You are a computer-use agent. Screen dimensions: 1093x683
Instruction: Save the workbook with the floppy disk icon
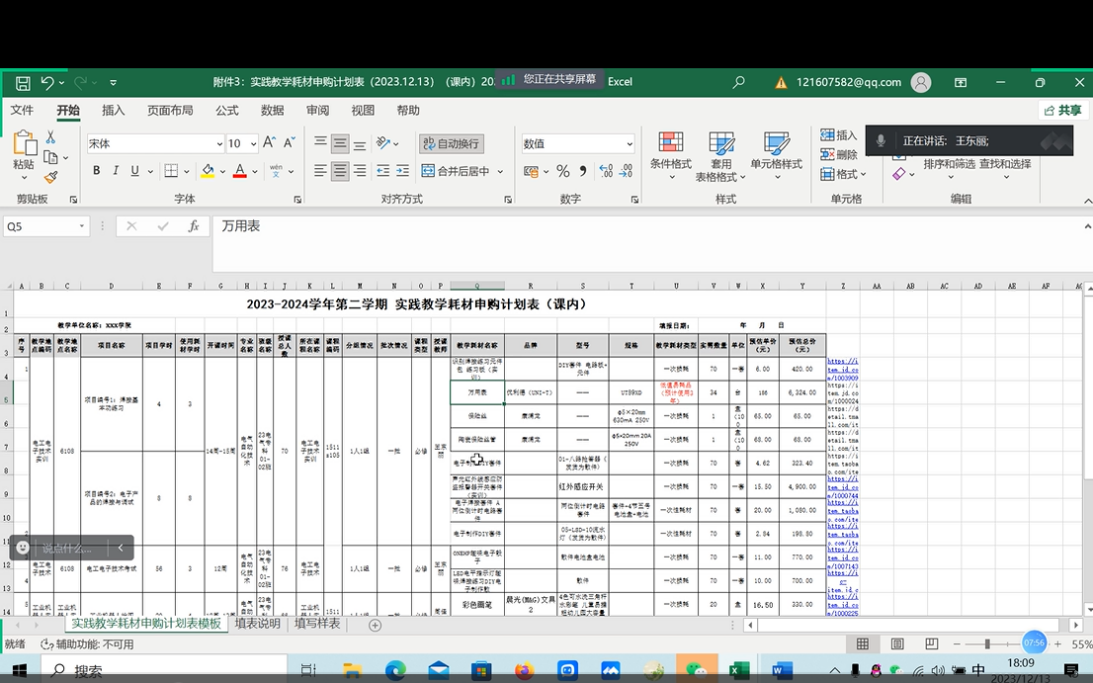[23, 83]
